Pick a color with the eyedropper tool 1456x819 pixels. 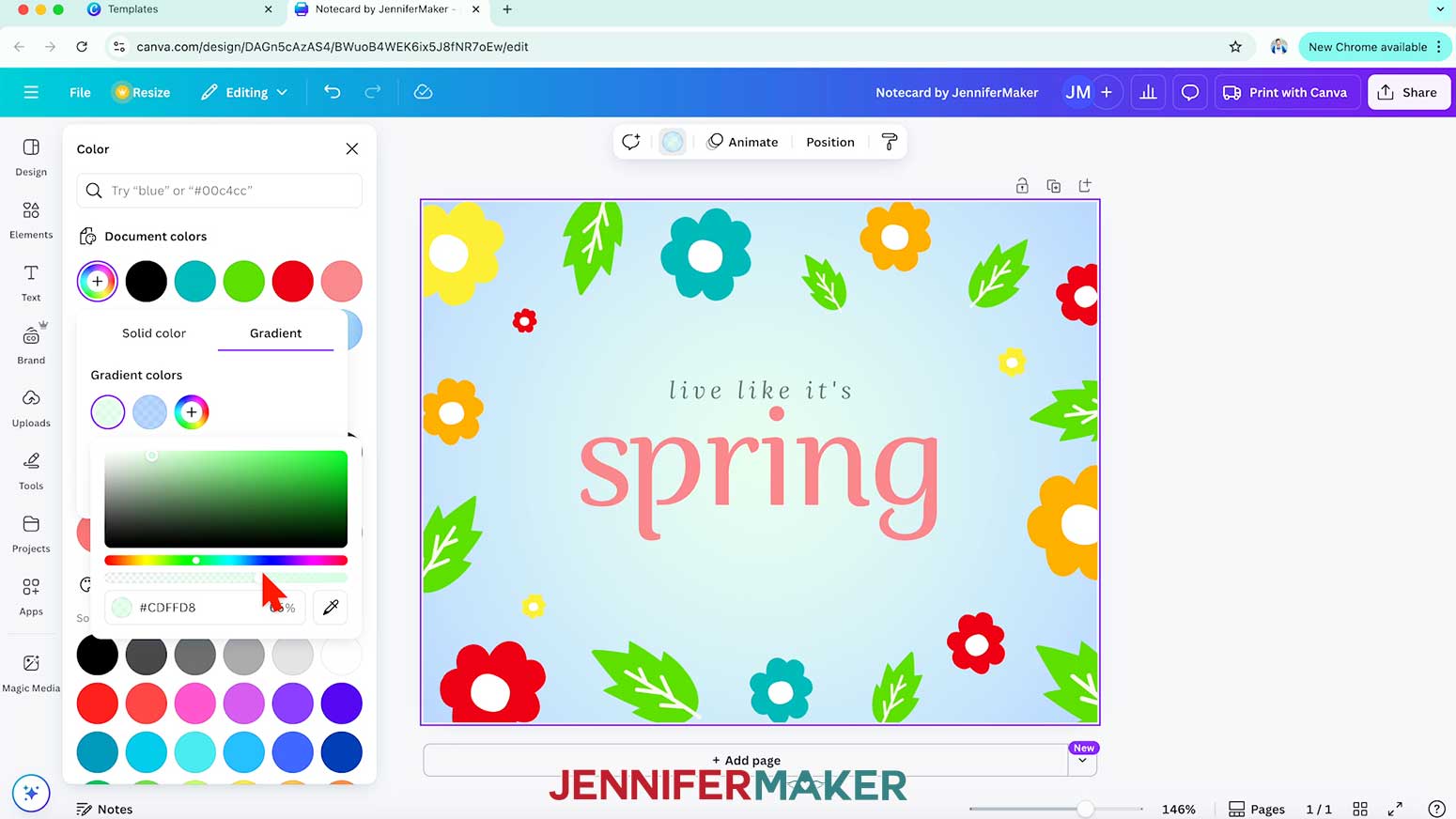coord(331,607)
